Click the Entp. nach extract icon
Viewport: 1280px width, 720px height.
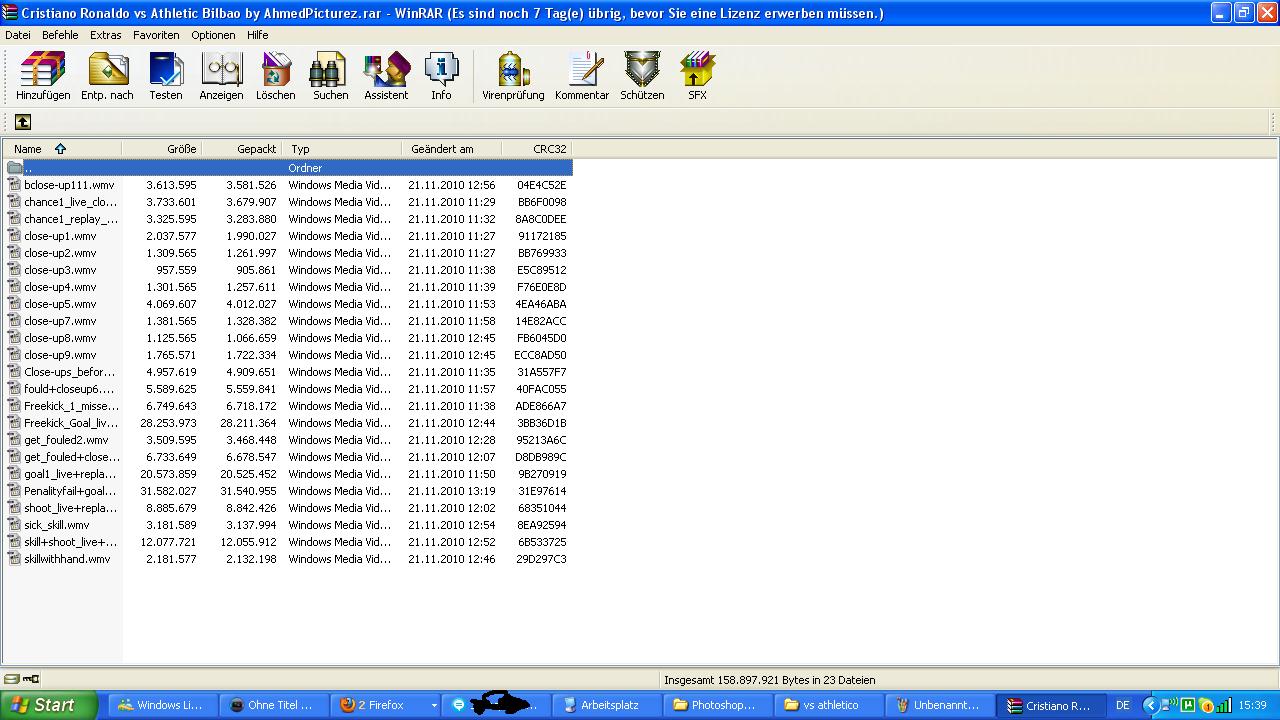coord(107,76)
